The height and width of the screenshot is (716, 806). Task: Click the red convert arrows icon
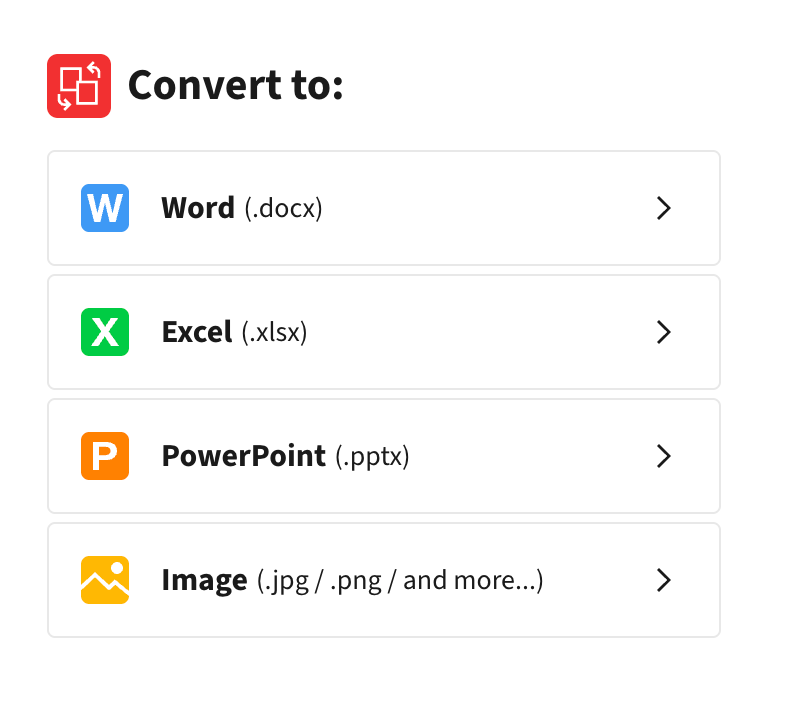[x=79, y=86]
